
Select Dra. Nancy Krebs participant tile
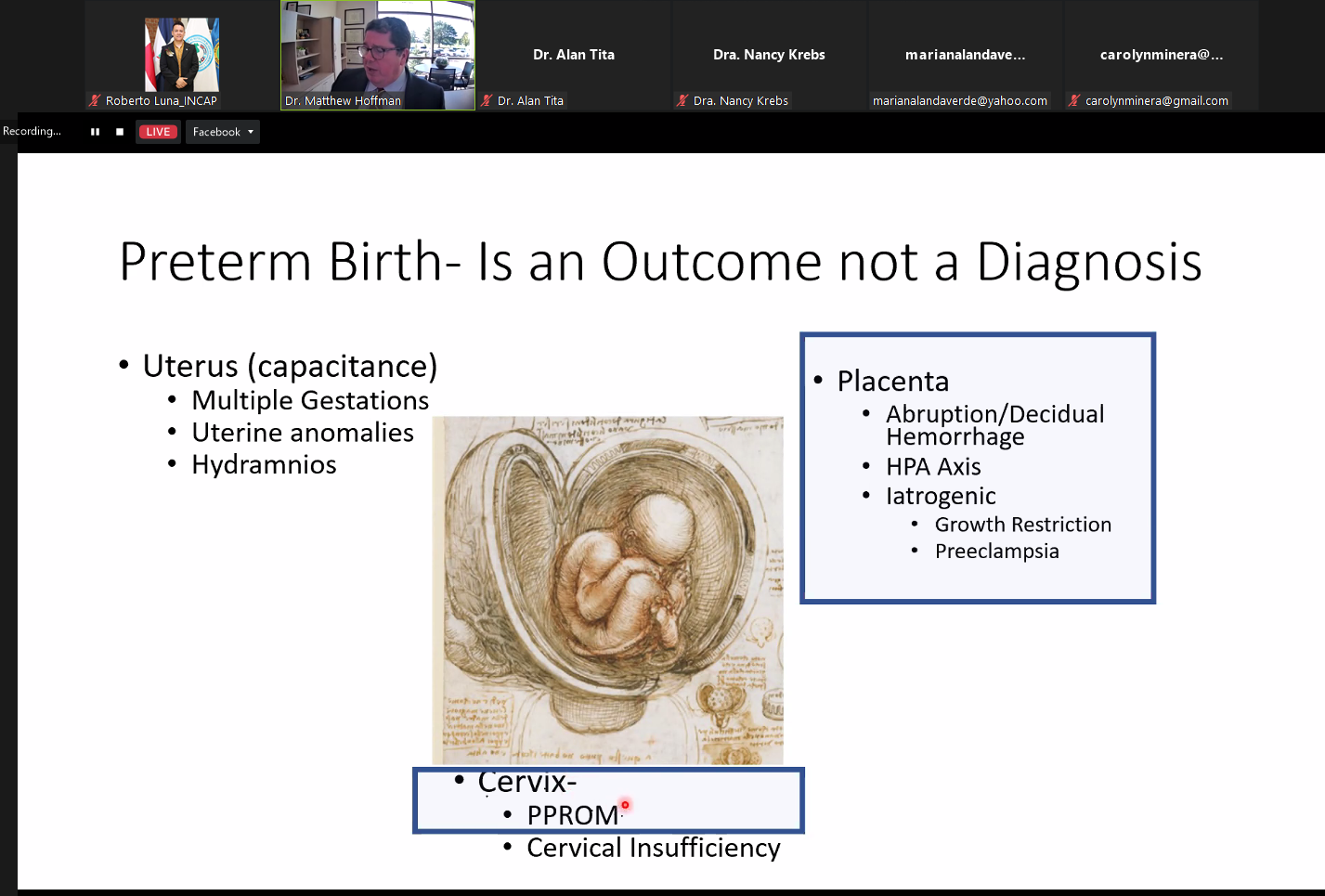[x=769, y=56]
